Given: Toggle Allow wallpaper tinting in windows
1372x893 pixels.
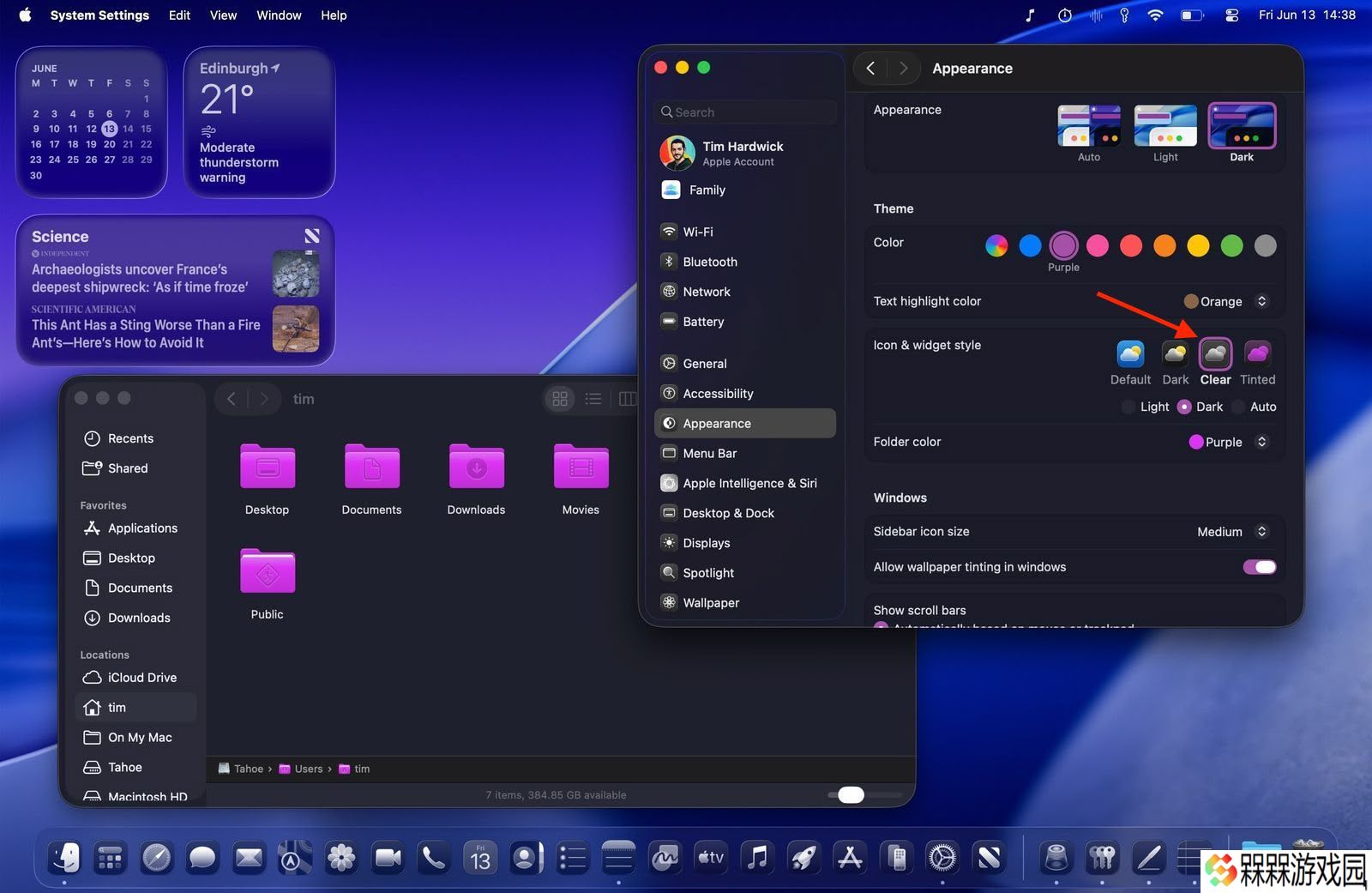Looking at the screenshot, I should pyautogui.click(x=1260, y=567).
